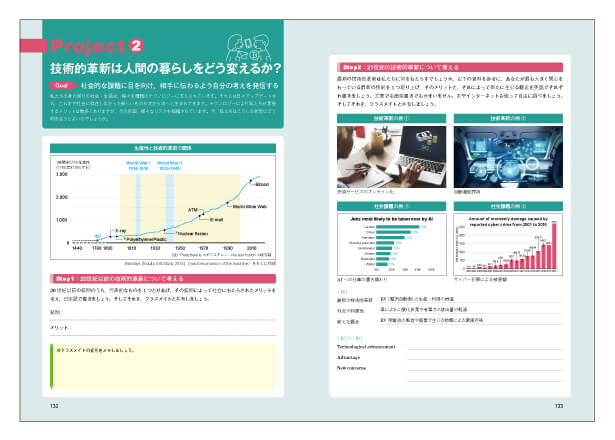
Task: Click the "World War I" label on chart
Action: [138, 165]
